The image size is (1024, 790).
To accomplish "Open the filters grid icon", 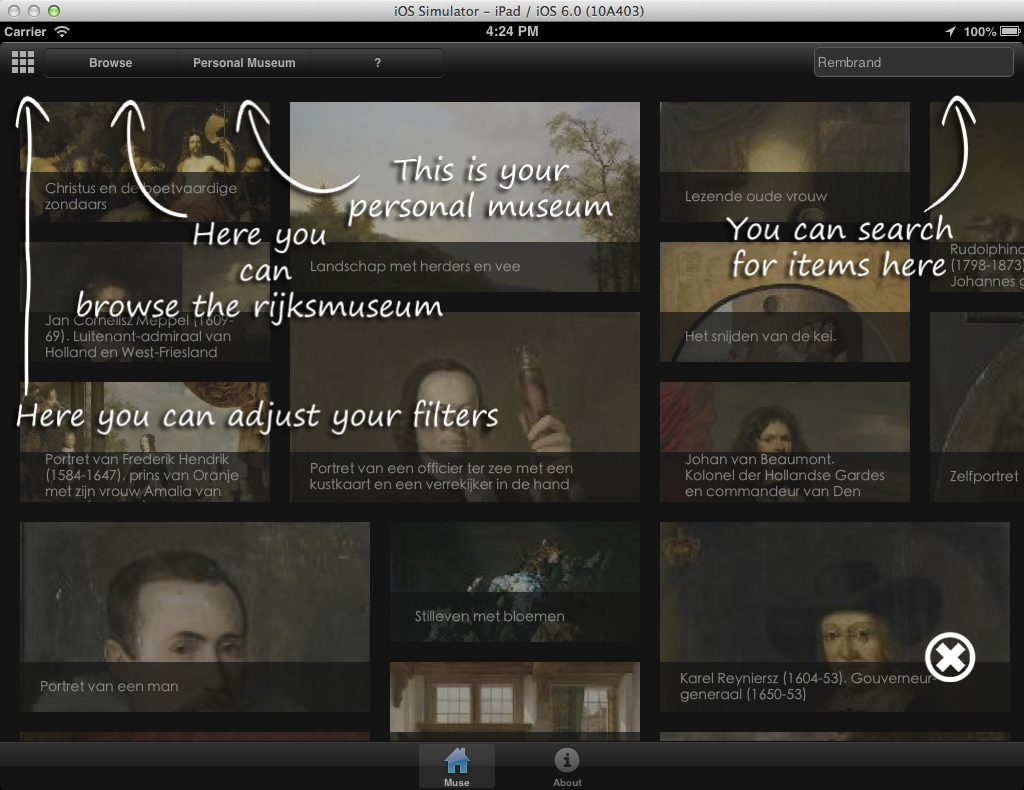I will point(23,63).
